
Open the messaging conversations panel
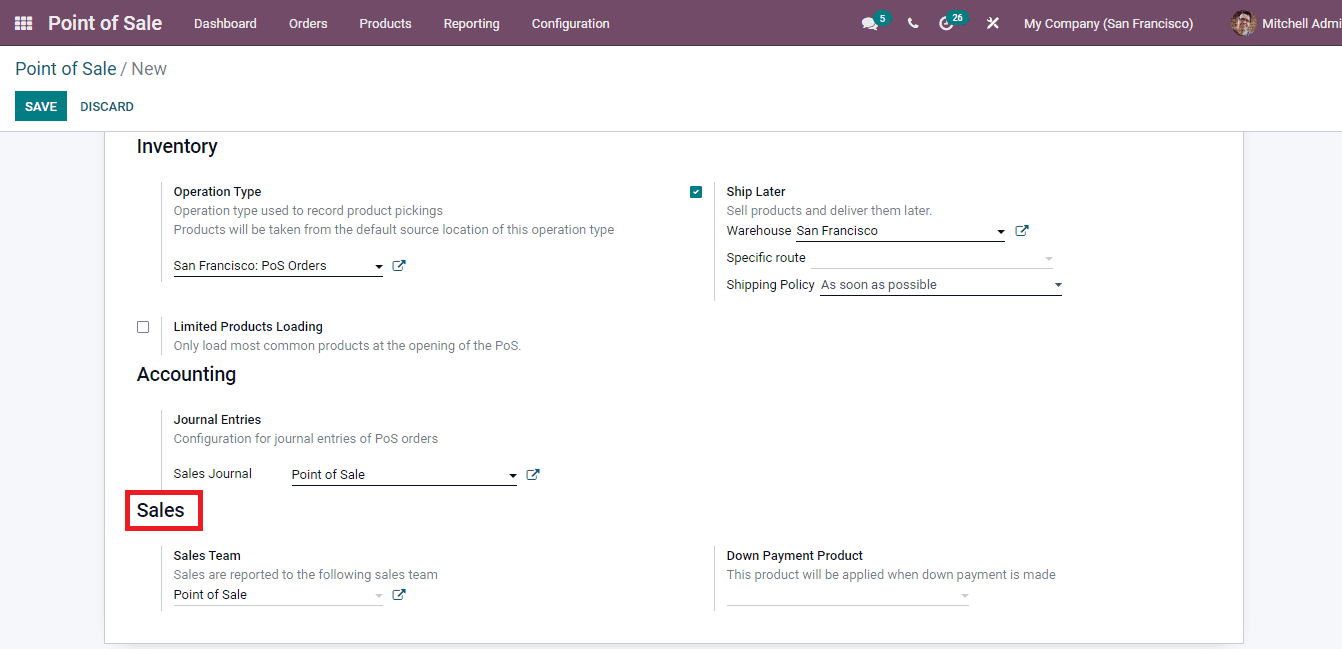pos(868,23)
